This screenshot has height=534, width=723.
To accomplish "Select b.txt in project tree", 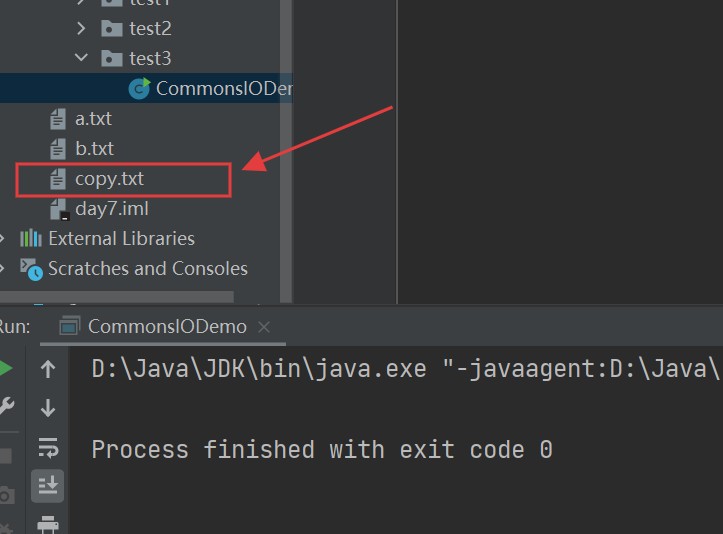I will pos(94,149).
